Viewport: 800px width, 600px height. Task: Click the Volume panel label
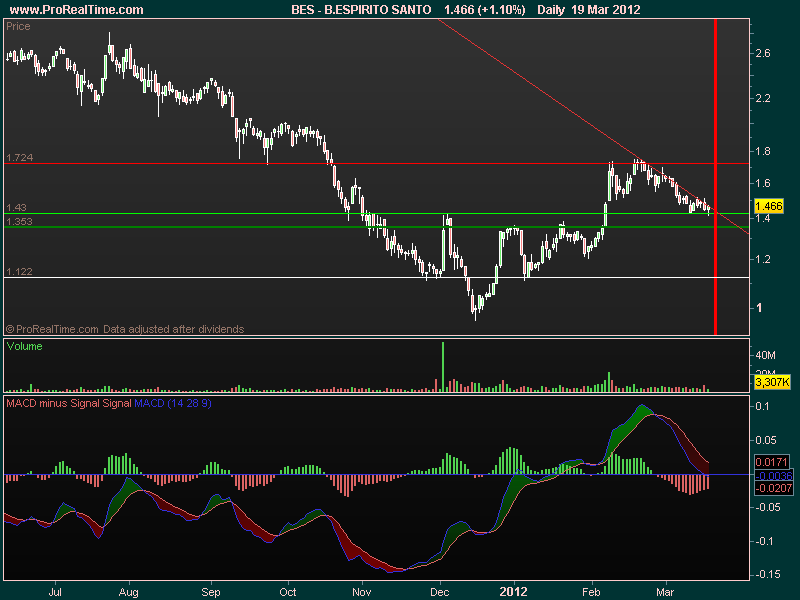coord(24,346)
